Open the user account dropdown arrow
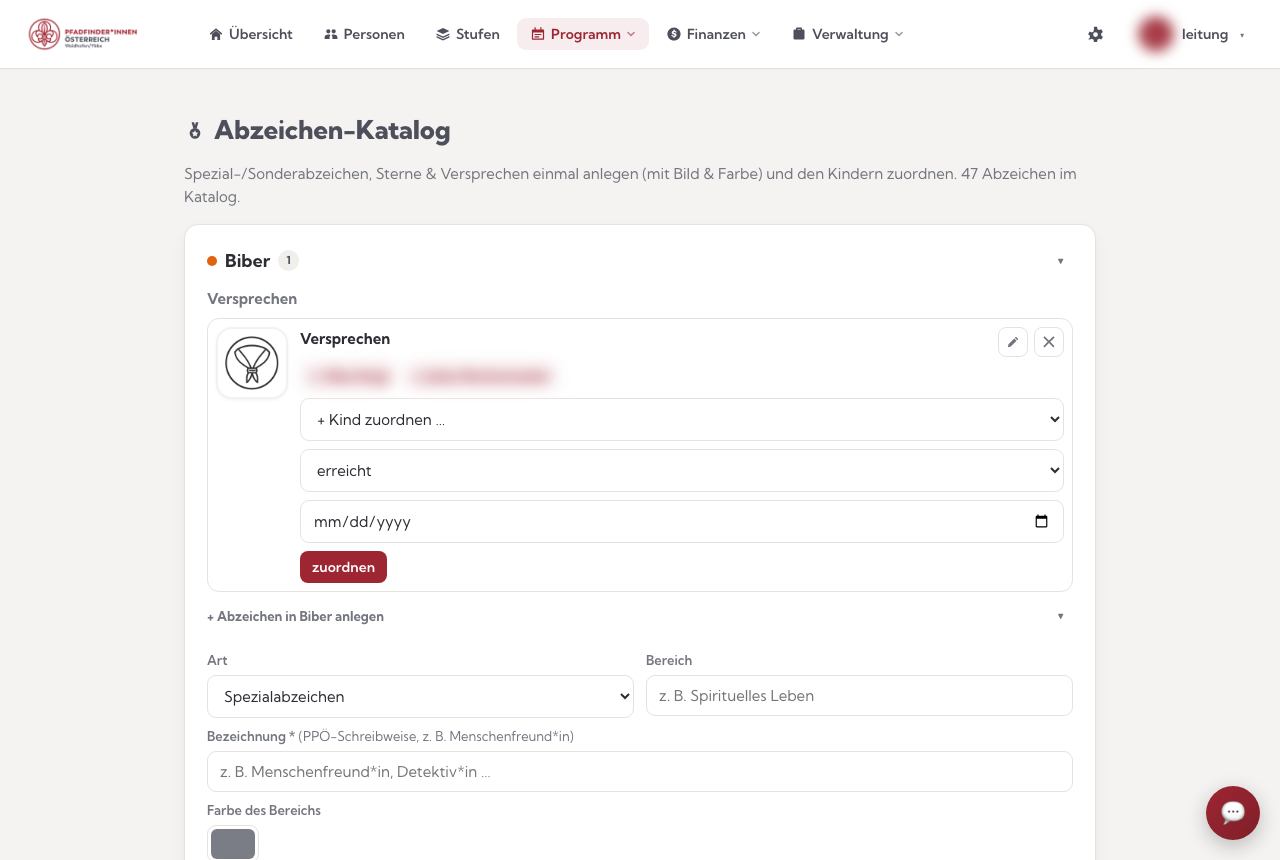 (x=1242, y=35)
